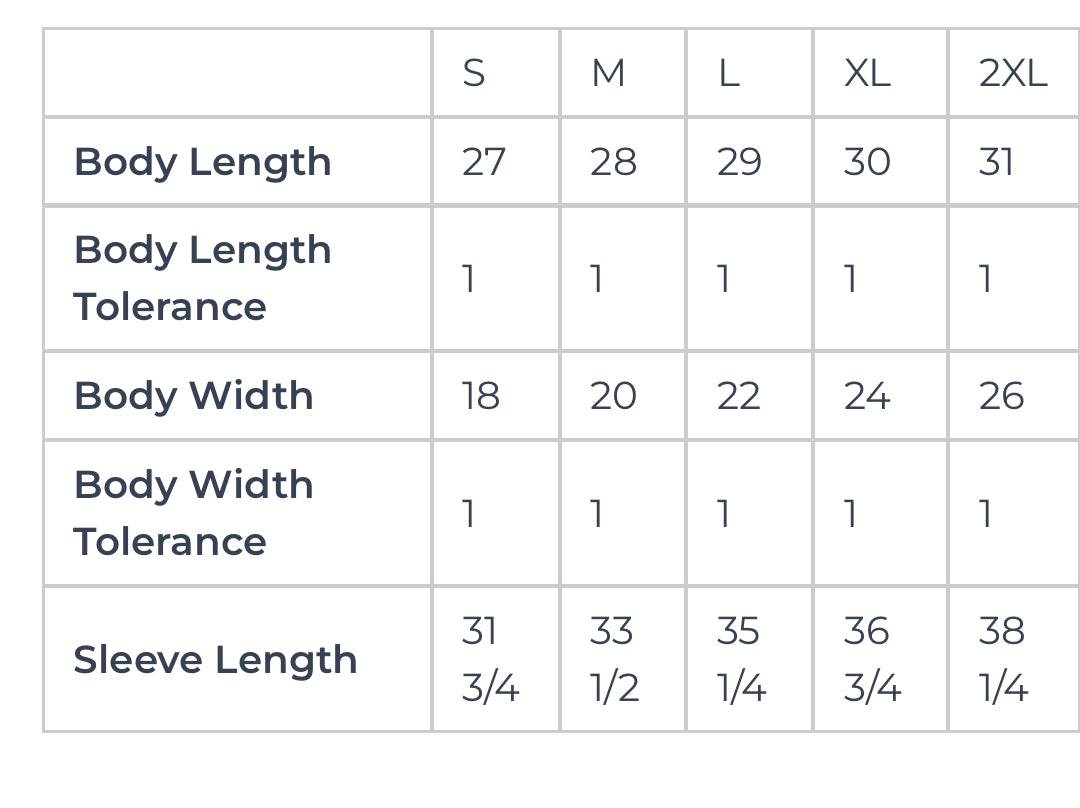Click body width value 24 for XL
The width and height of the screenshot is (1080, 808).
pos(866,396)
